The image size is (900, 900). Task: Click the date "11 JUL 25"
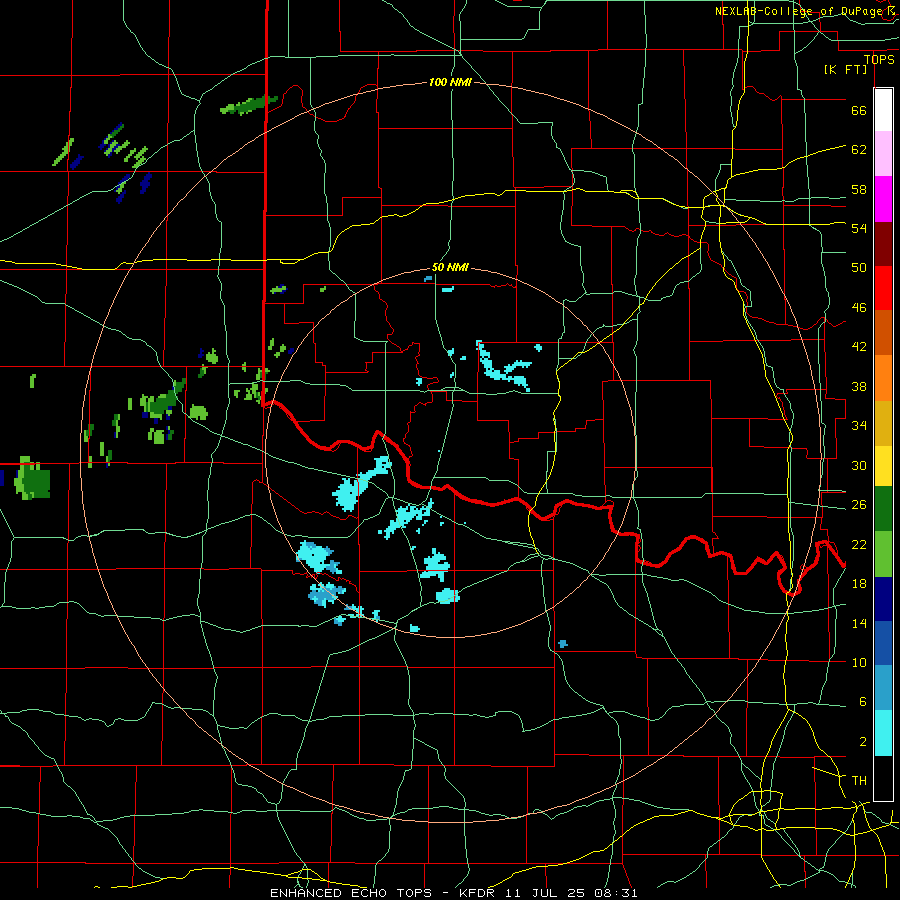[544, 893]
